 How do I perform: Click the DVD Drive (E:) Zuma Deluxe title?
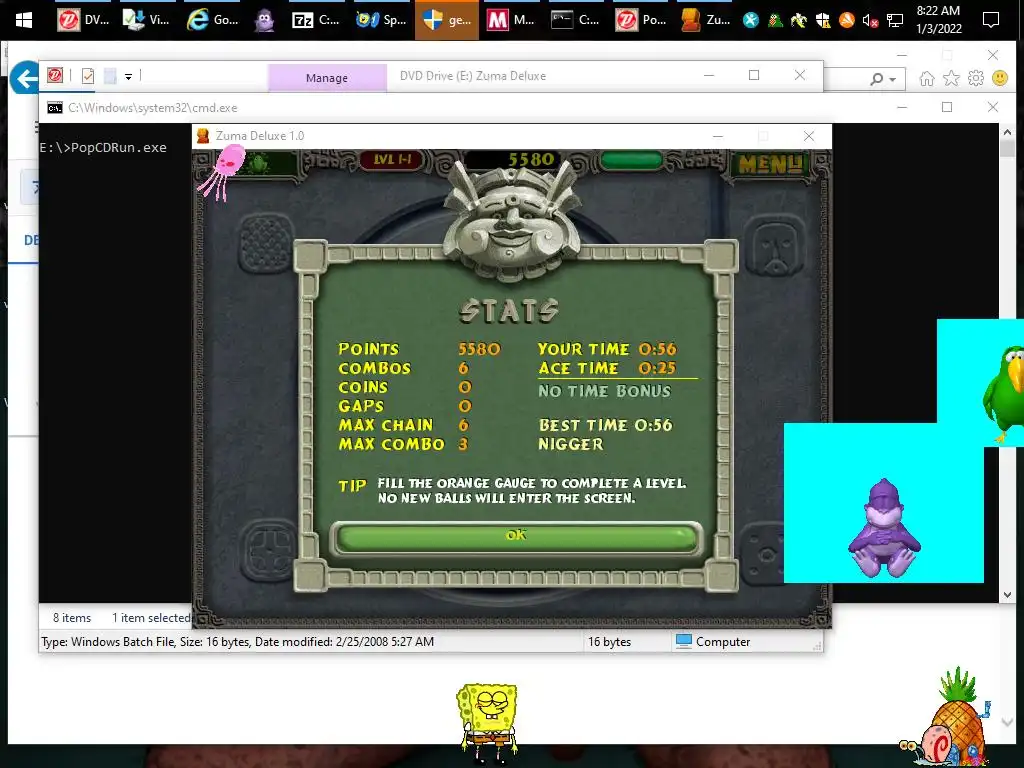coord(473,76)
